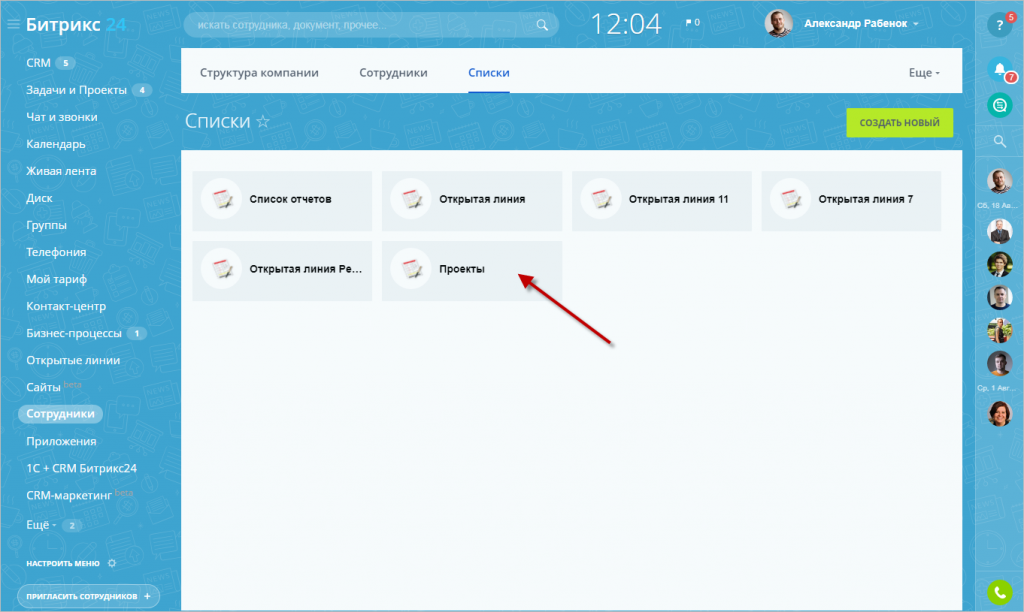Click Пригласить сотрудников button
Image resolution: width=1024 pixels, height=612 pixels.
click(88, 596)
